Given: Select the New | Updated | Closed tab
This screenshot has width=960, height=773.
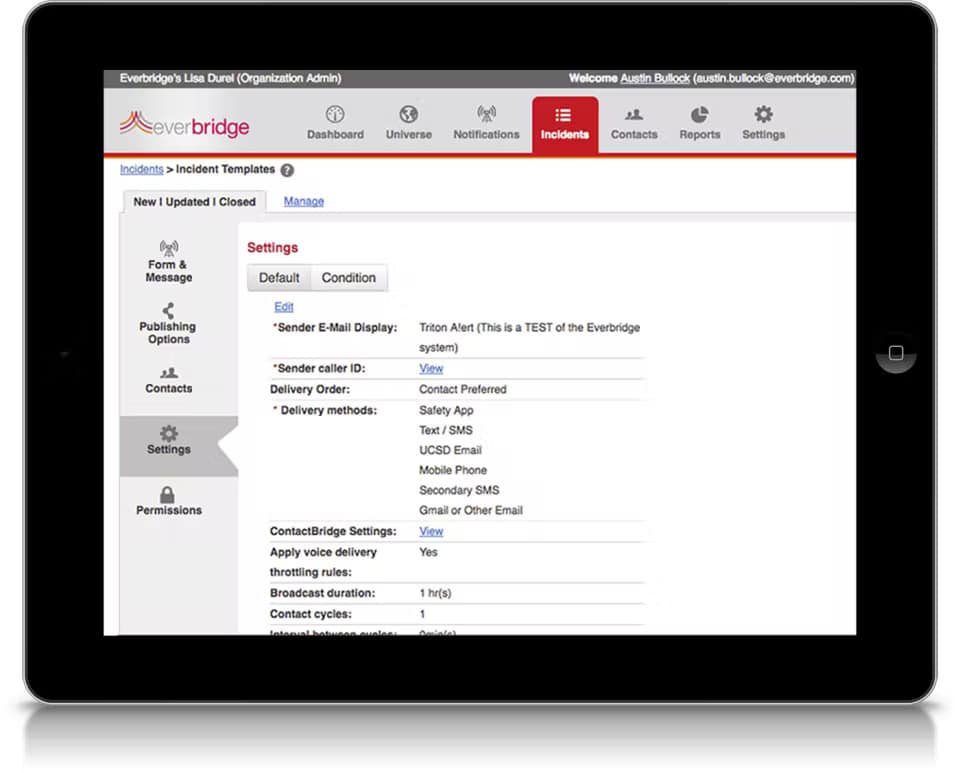Looking at the screenshot, I should click(194, 201).
